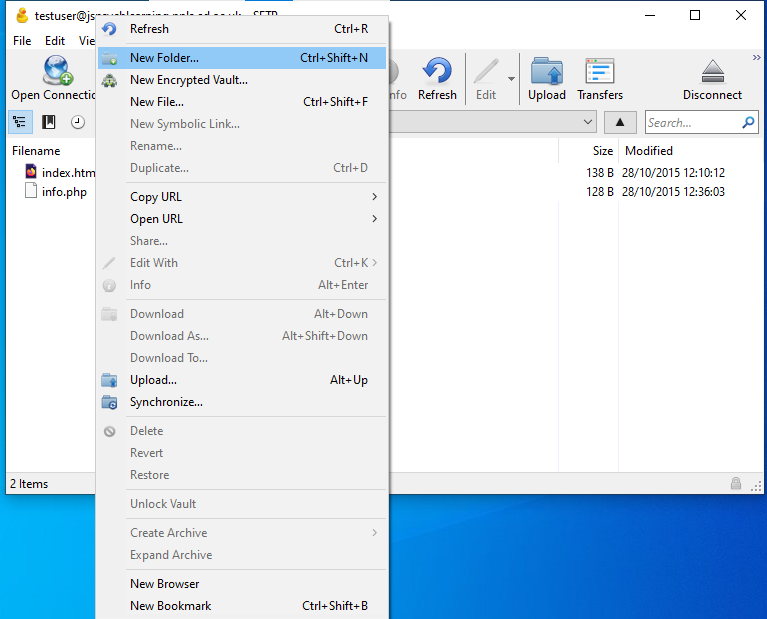
Task: Choose Refresh from the context menu
Action: pyautogui.click(x=242, y=29)
